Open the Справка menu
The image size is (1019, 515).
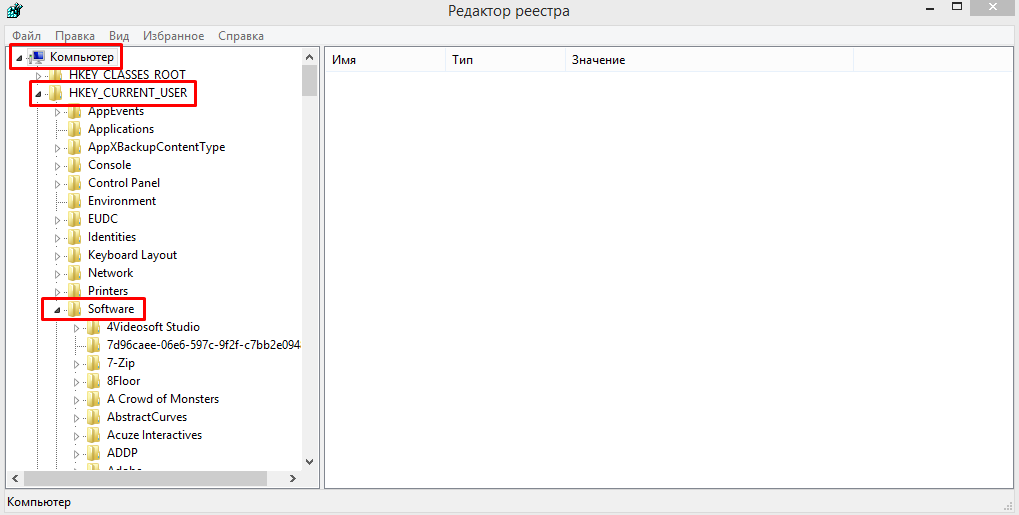click(x=241, y=36)
